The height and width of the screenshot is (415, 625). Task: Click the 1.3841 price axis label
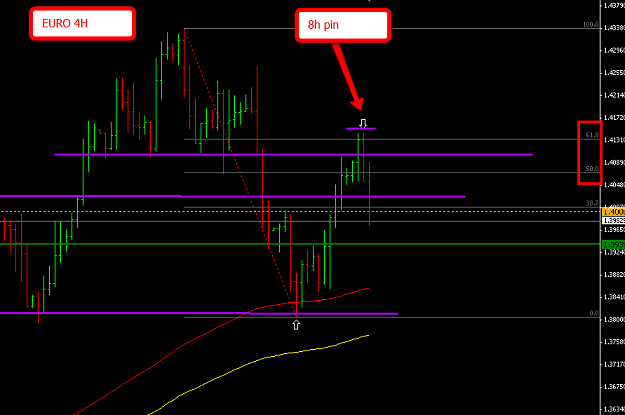(x=614, y=297)
